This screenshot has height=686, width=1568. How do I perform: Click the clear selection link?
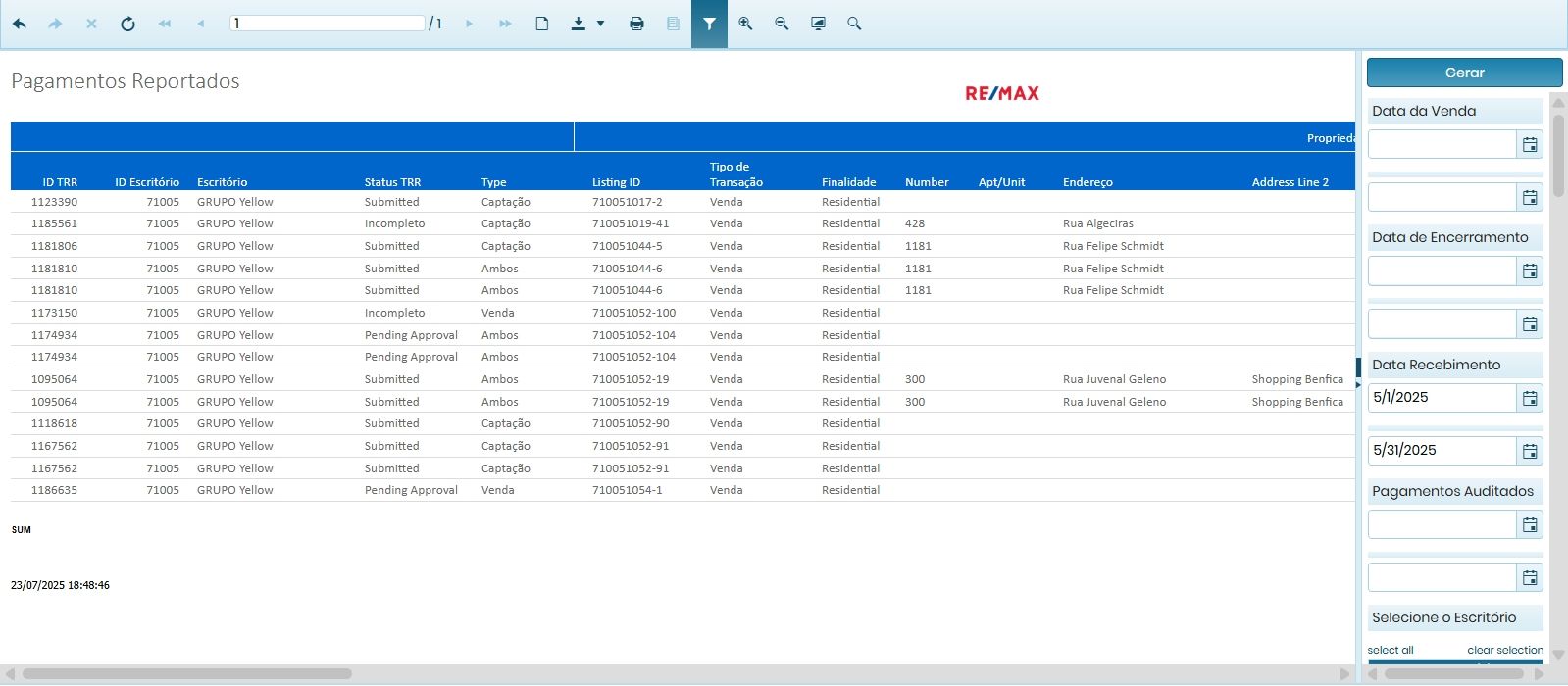1505,650
